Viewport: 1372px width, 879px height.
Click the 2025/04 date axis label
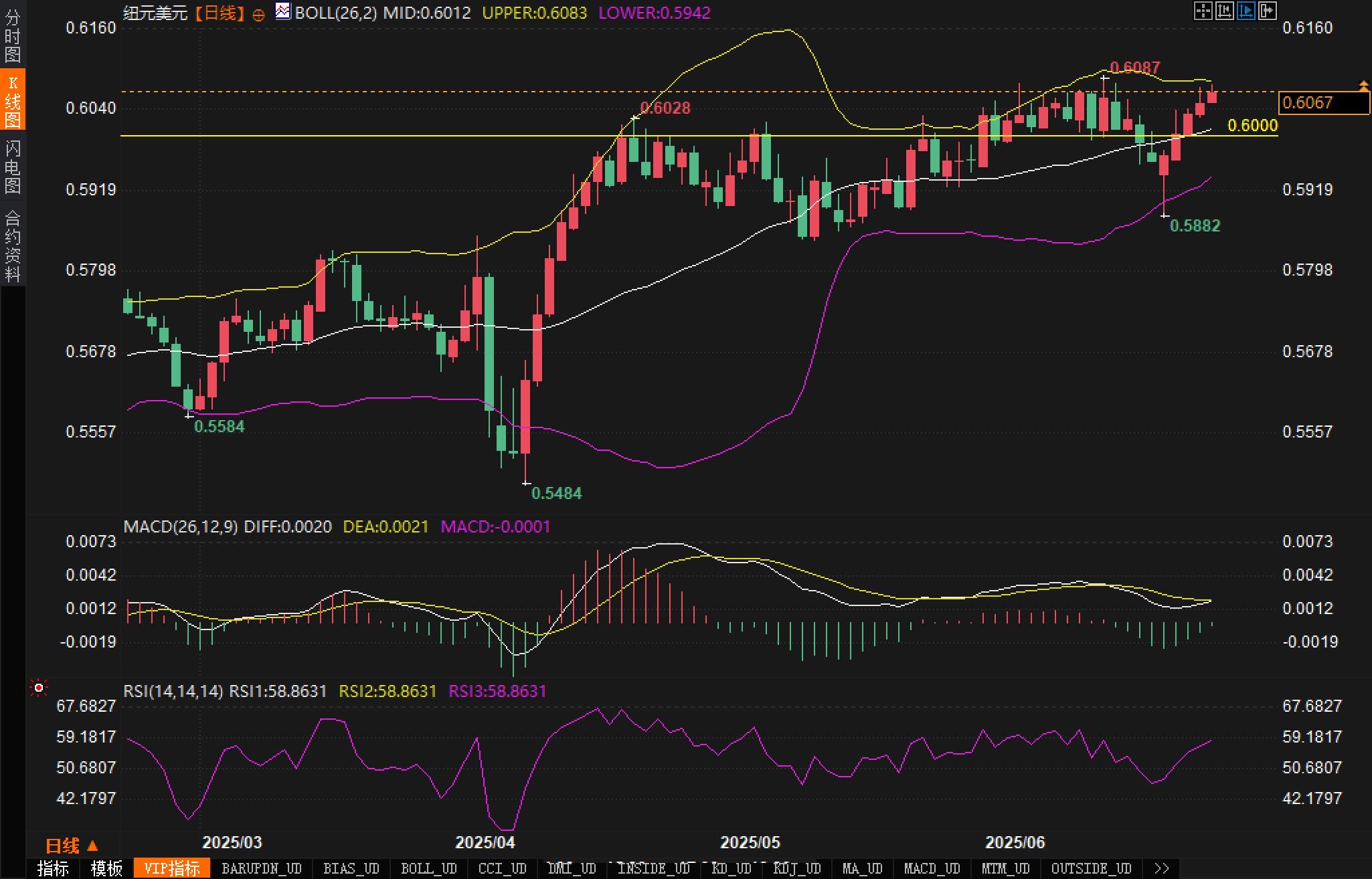click(485, 842)
